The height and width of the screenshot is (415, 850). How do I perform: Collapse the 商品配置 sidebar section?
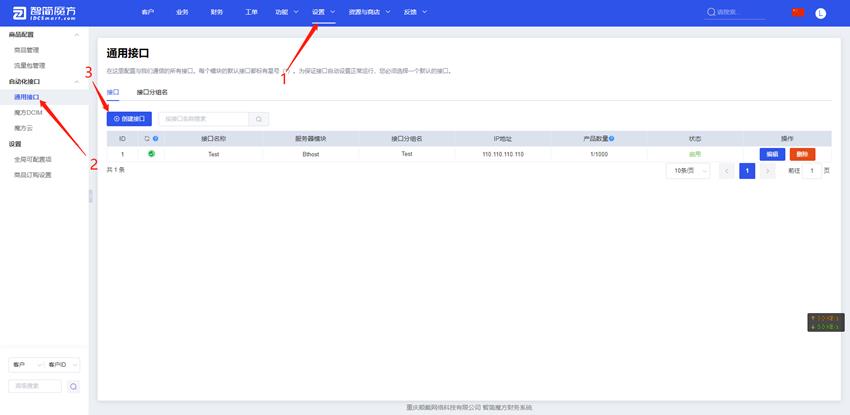78,35
